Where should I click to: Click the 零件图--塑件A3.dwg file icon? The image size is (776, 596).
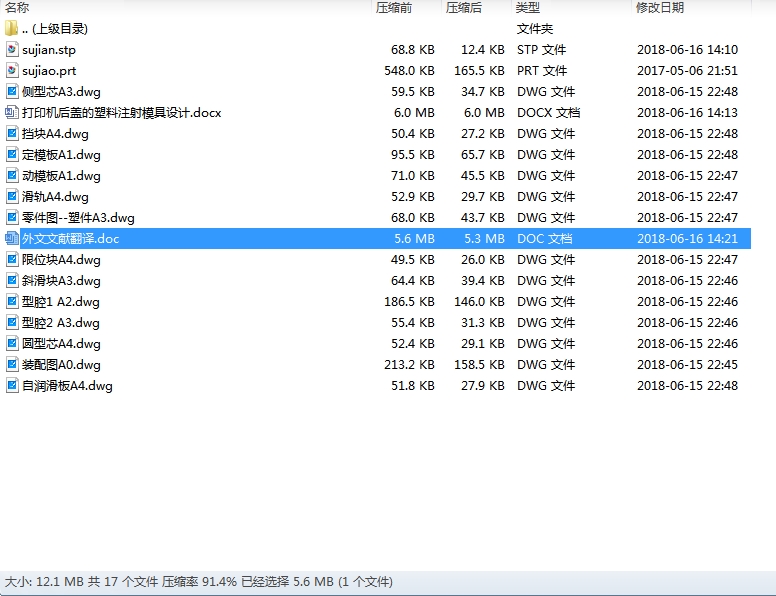click(12, 218)
